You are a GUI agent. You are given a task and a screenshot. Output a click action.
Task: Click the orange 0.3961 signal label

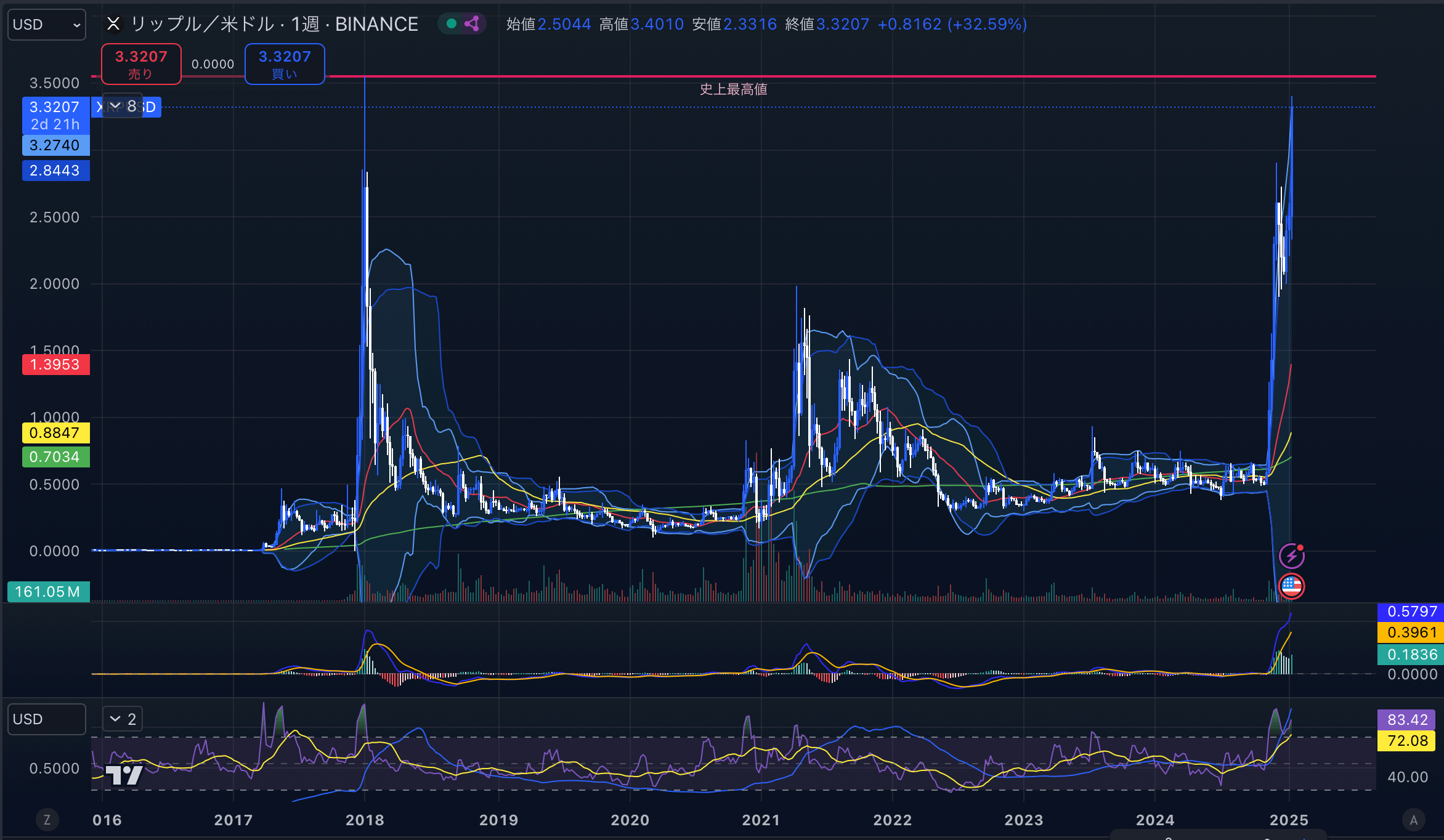[1411, 632]
